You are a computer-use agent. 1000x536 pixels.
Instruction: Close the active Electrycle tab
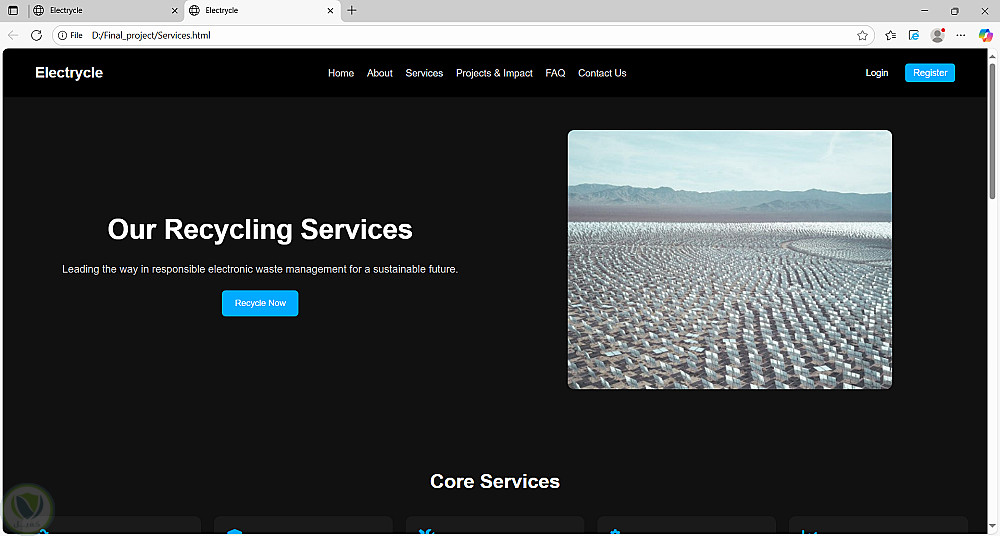coord(330,10)
